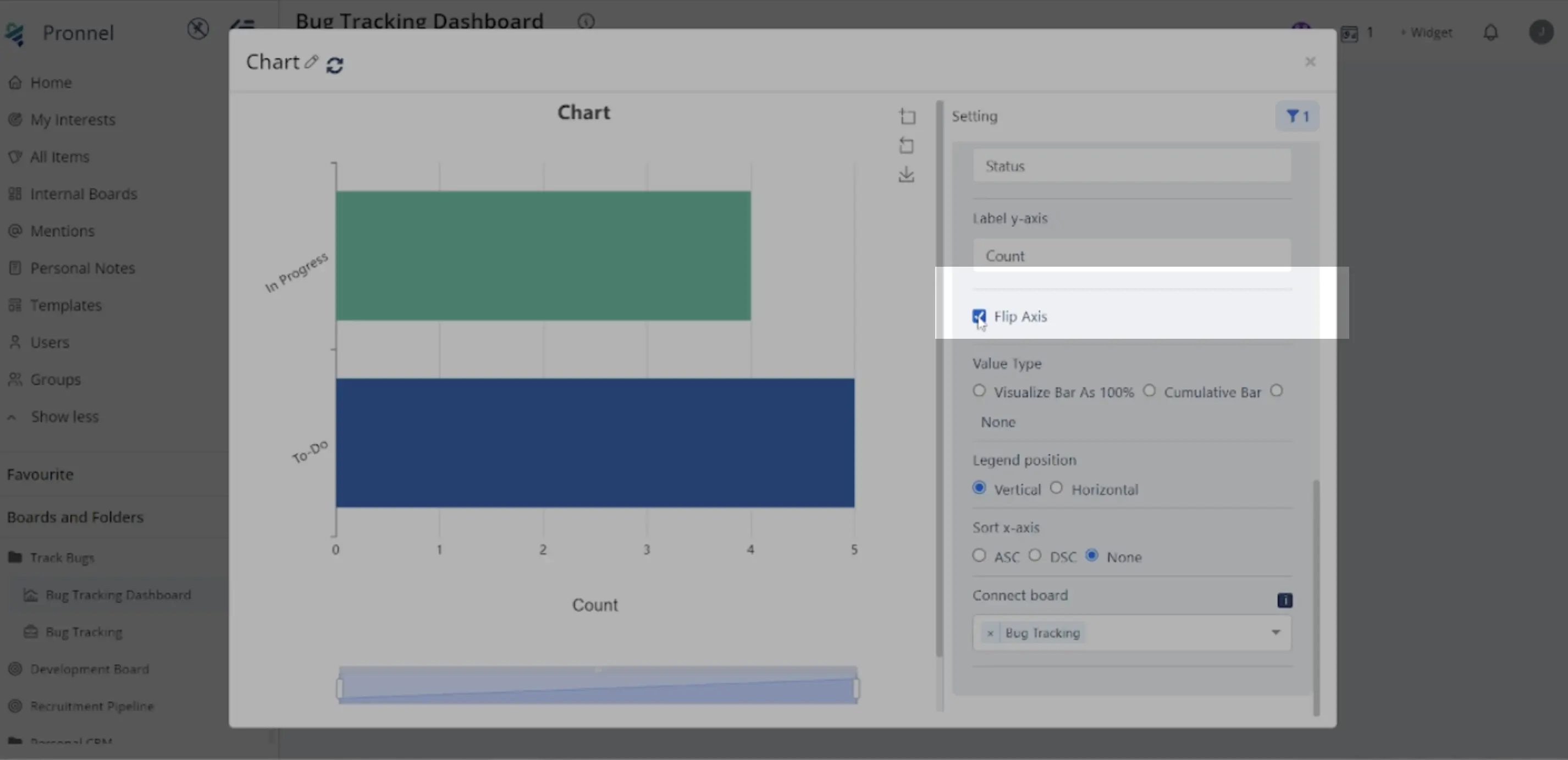Sort x-axis DSC

pyautogui.click(x=1035, y=555)
